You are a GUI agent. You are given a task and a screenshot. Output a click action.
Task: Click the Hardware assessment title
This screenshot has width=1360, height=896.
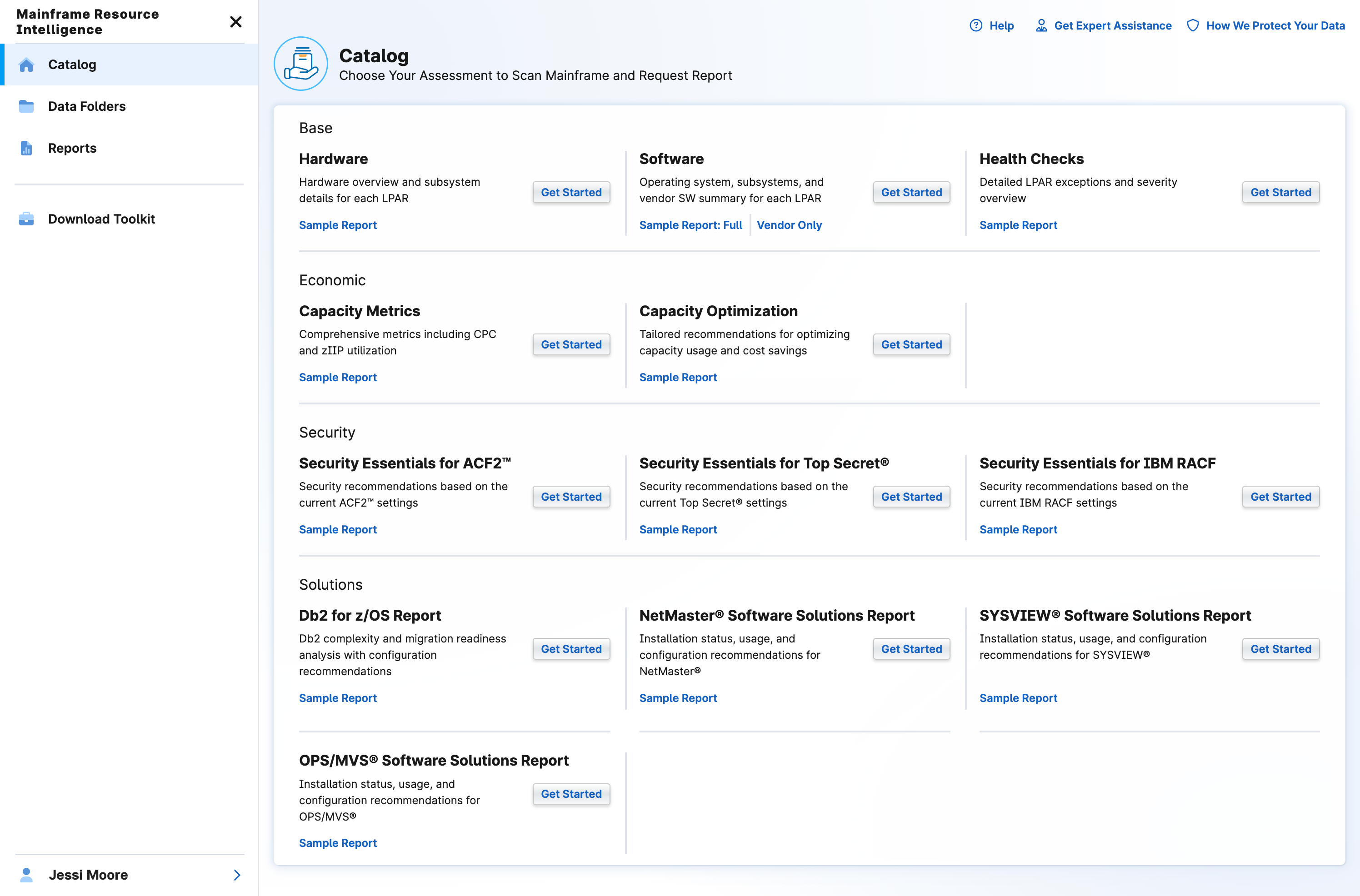(x=333, y=159)
